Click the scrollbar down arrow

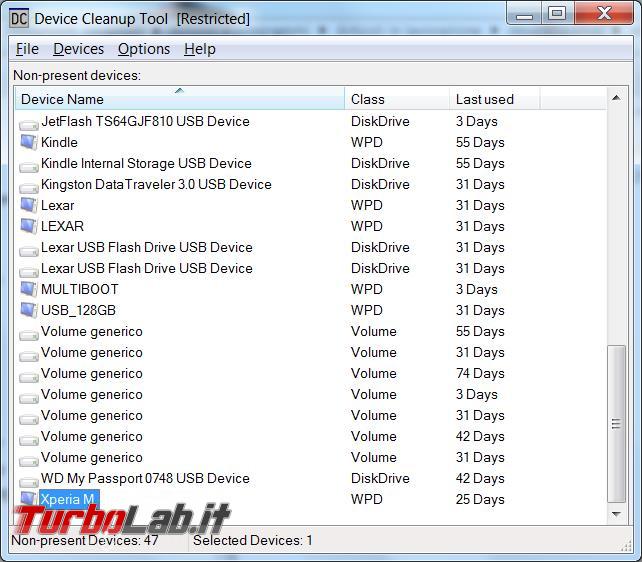616,514
